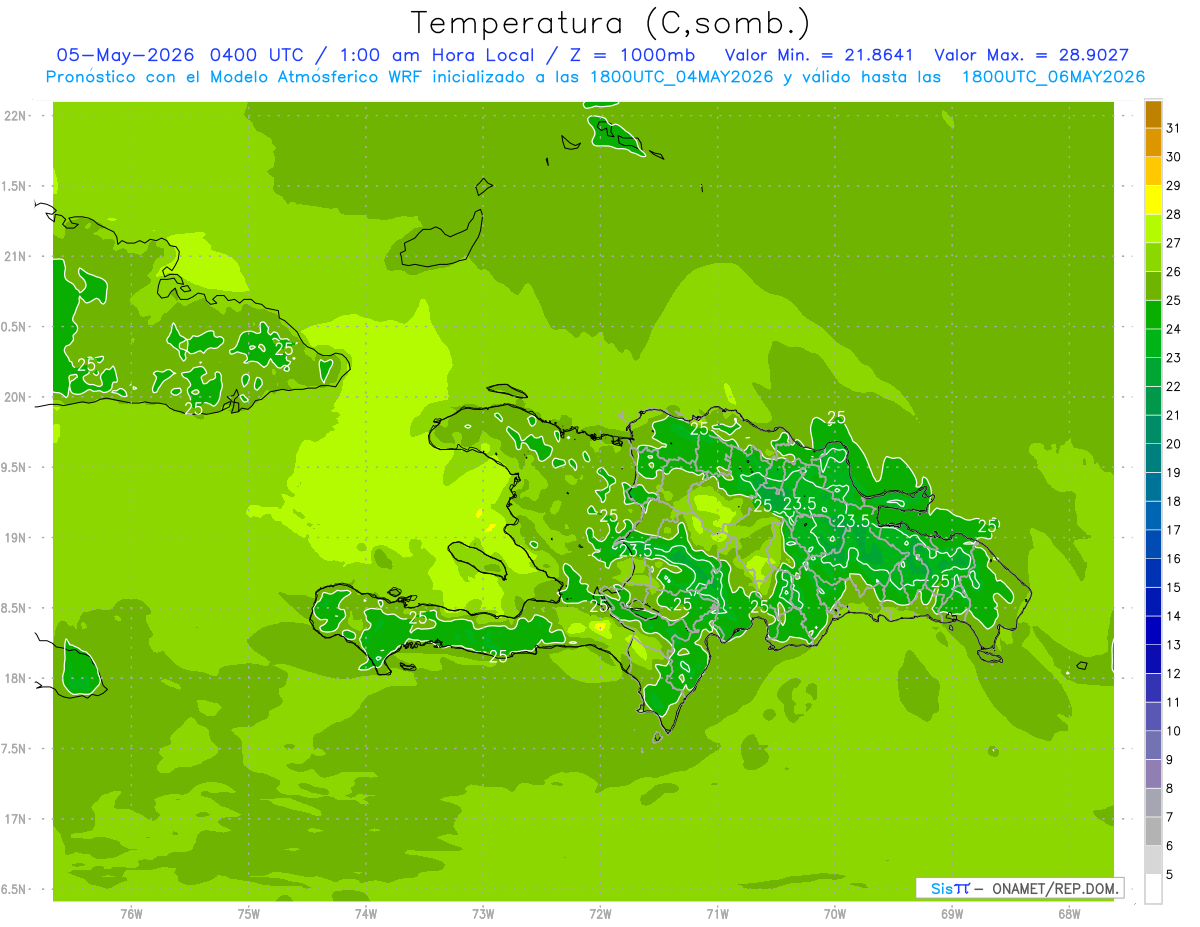Click the orange 31 degree legend swatch
Screen dimensions: 1200x927
[1153, 114]
